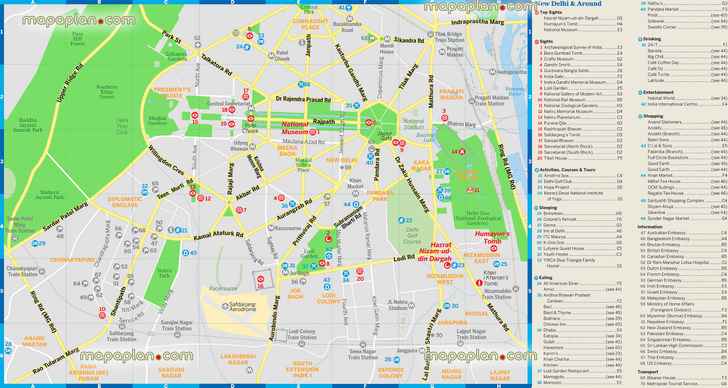Click blue marker 32 in Diplomatic Enclave

(x=145, y=192)
